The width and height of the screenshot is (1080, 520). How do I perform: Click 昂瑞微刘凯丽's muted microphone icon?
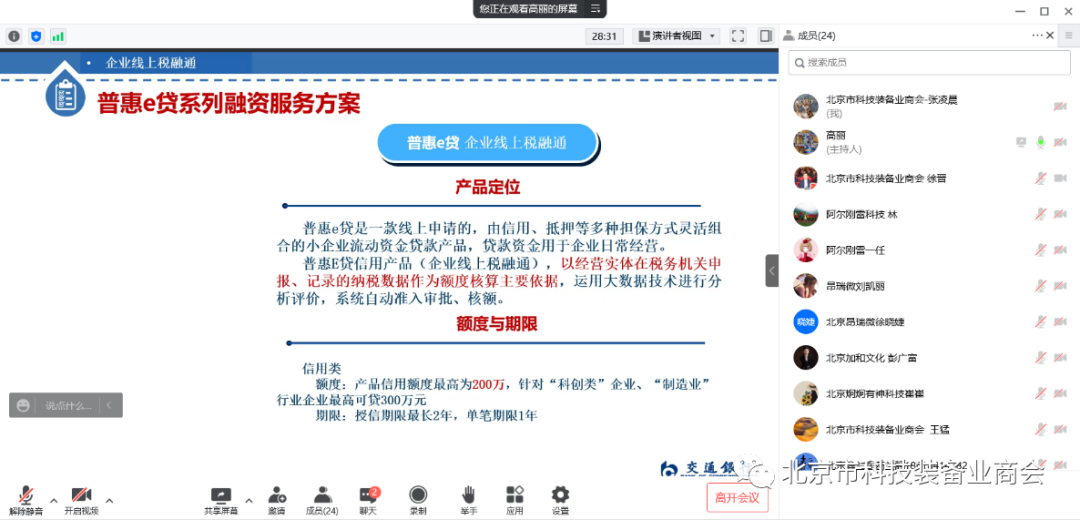coord(1041,285)
